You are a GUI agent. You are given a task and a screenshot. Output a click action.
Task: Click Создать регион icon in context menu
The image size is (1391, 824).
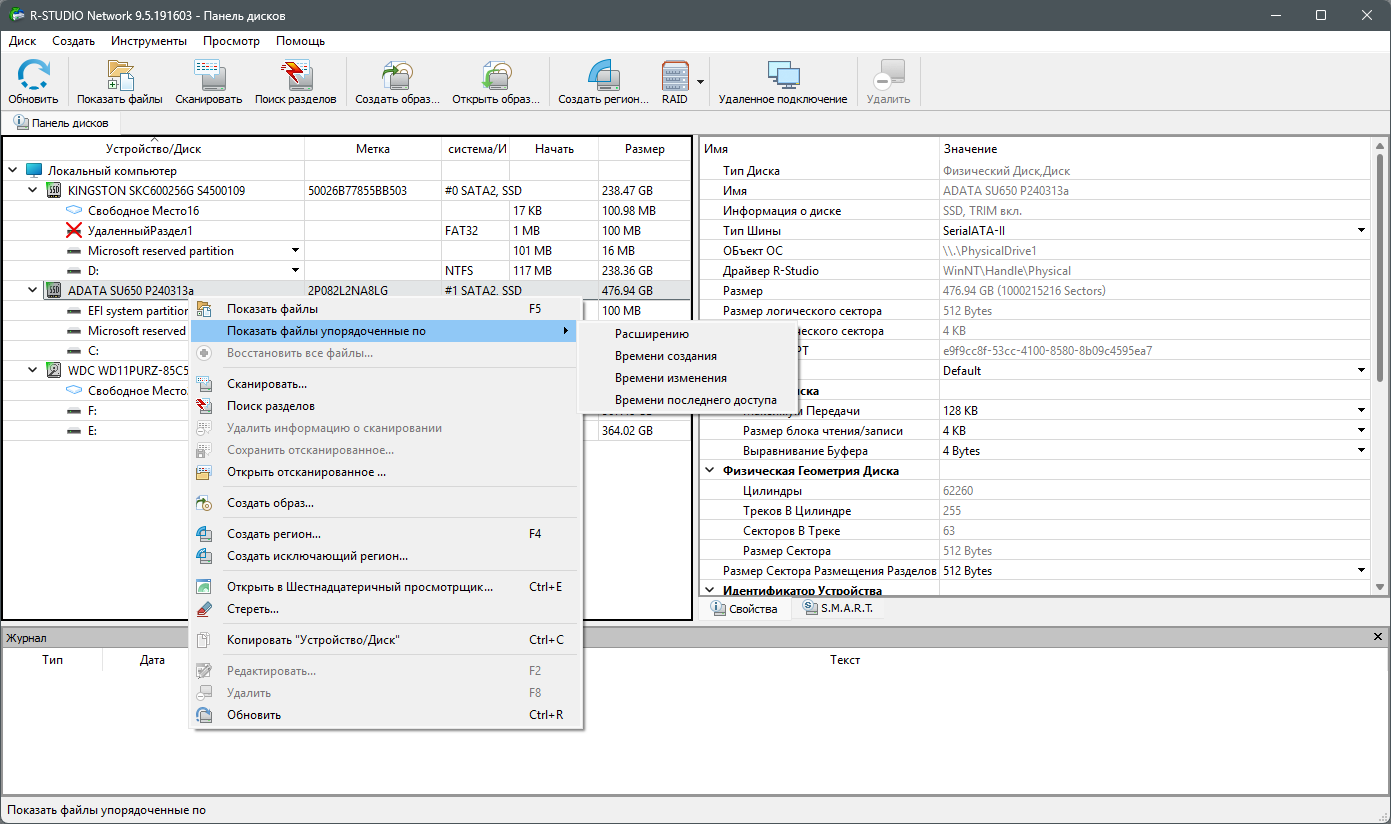(x=204, y=534)
